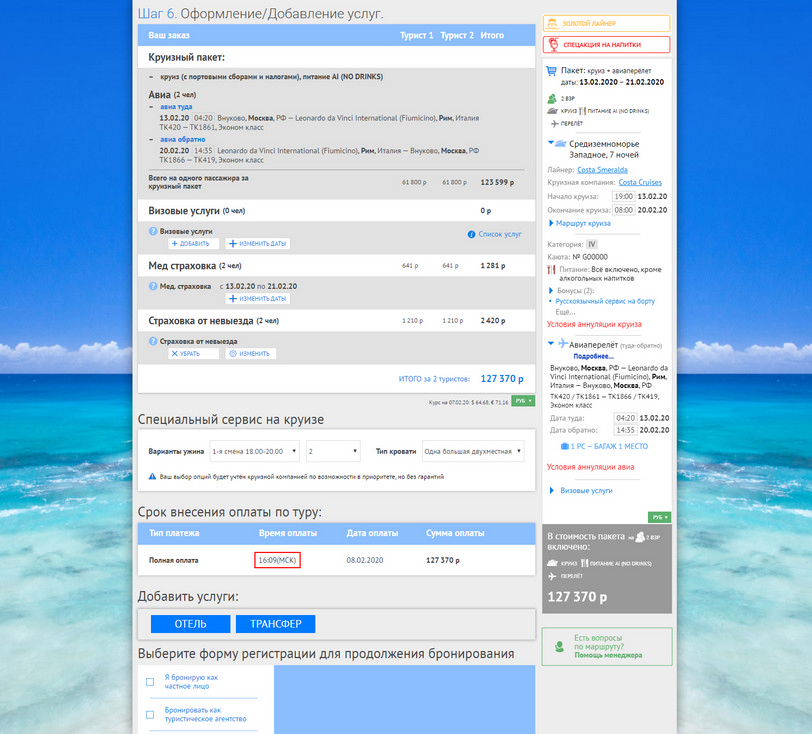This screenshot has width=812, height=734.
Task: Expand Маршрут круиза in the sidebar
Action: 582,223
